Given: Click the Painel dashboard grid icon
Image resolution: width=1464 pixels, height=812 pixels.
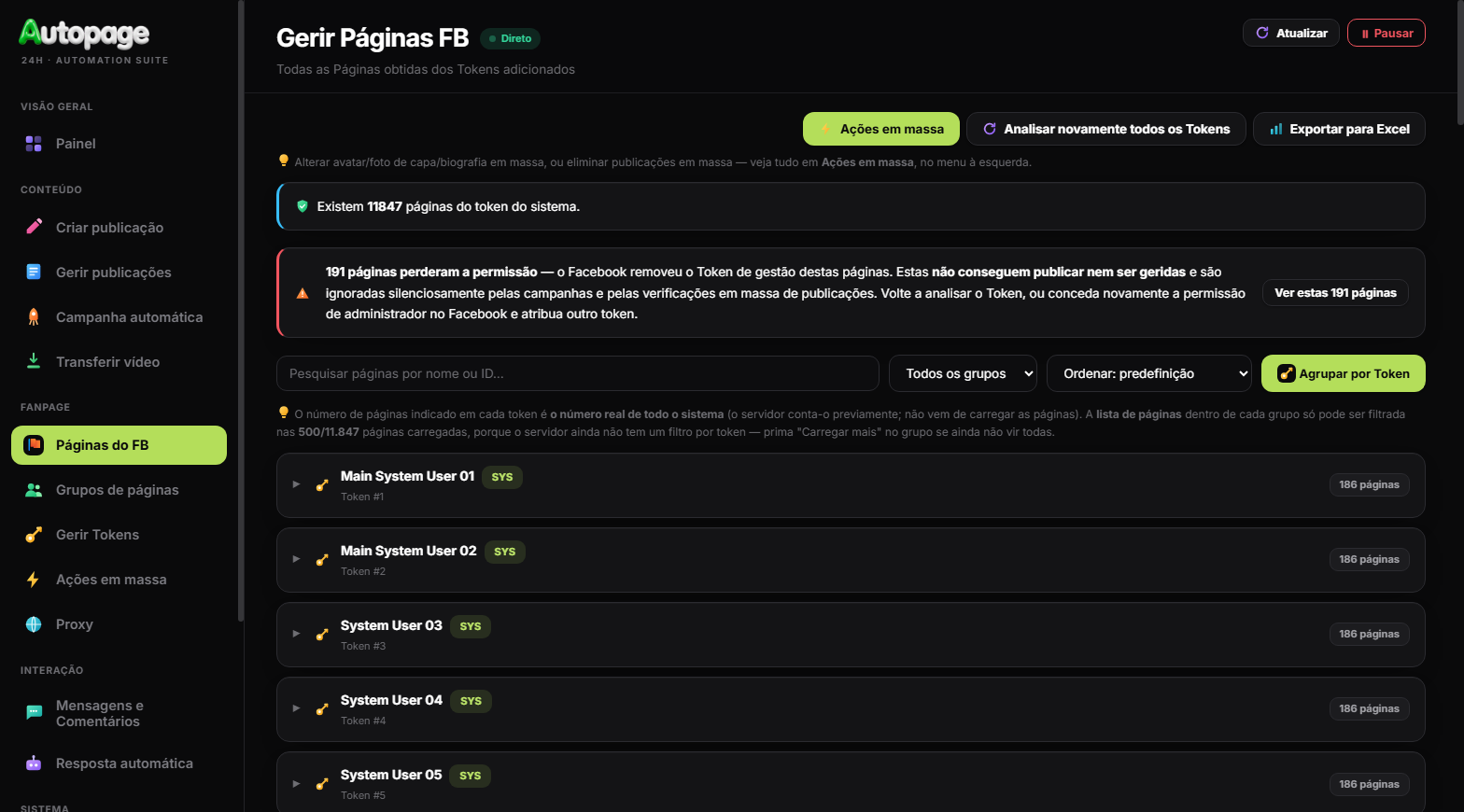Looking at the screenshot, I should [34, 144].
